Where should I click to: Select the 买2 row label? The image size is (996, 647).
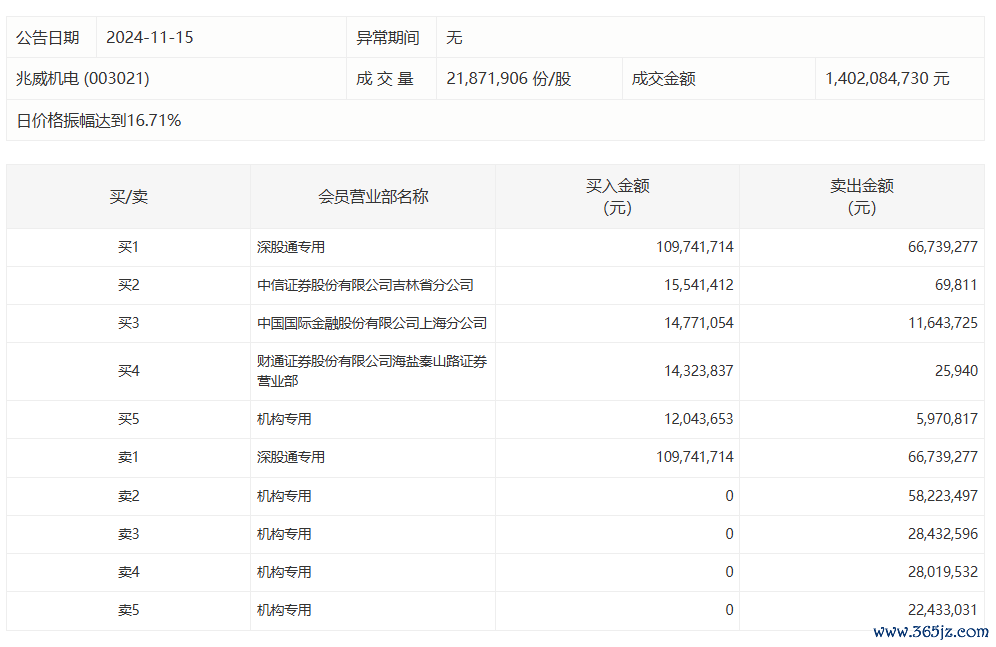pyautogui.click(x=128, y=285)
